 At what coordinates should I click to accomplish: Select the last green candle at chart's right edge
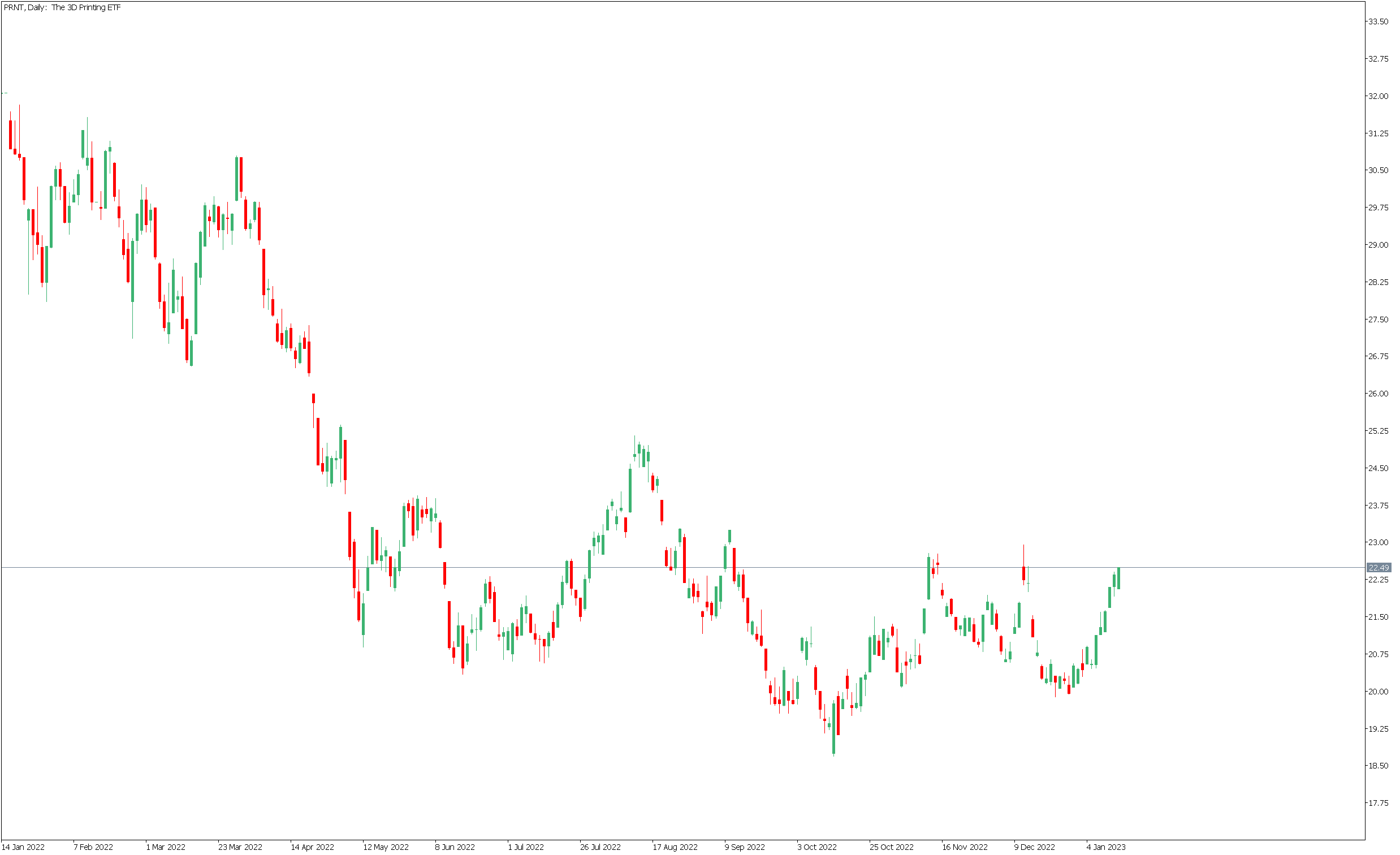[x=1119, y=578]
